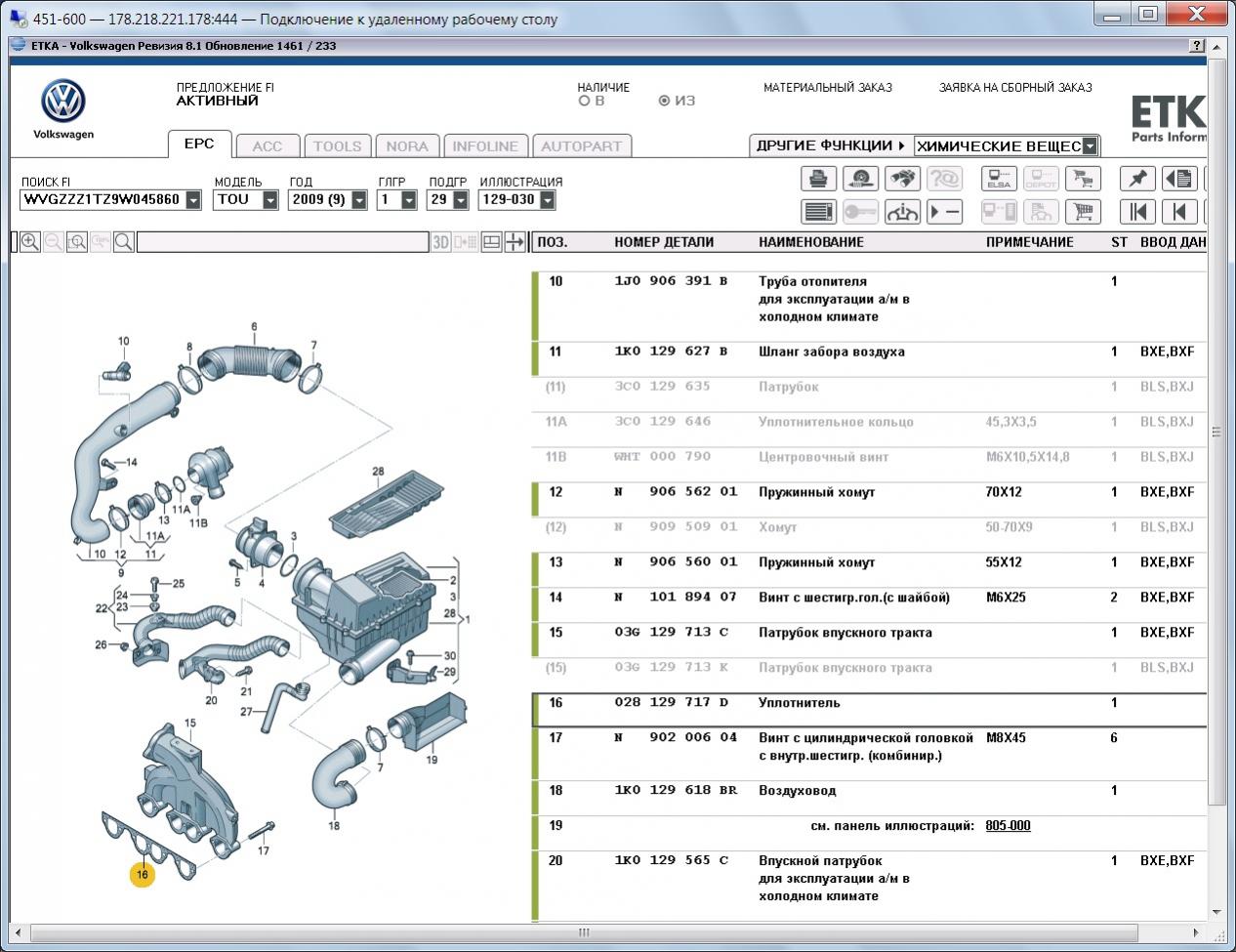Viewport: 1236px width, 952px height.
Task: Switch to the NORA tab
Action: tap(407, 146)
